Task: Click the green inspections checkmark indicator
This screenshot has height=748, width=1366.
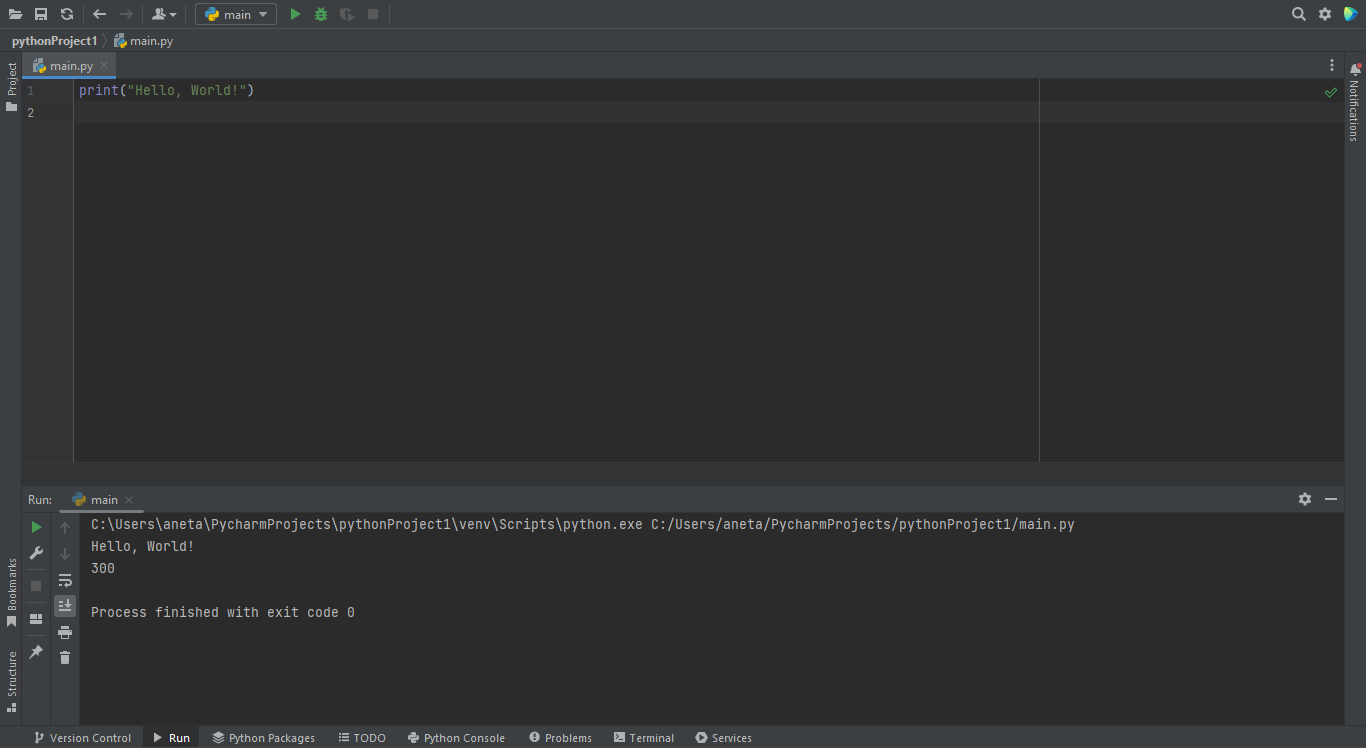Action: (x=1330, y=91)
